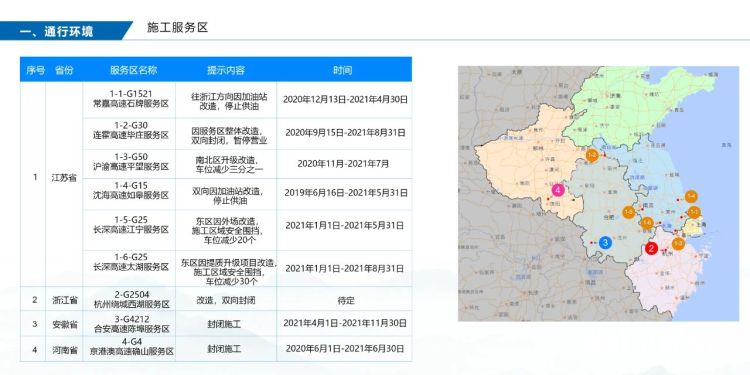Select the 杭州绕城西湖服务区 row
This screenshot has height=375, width=750.
click(x=216, y=299)
